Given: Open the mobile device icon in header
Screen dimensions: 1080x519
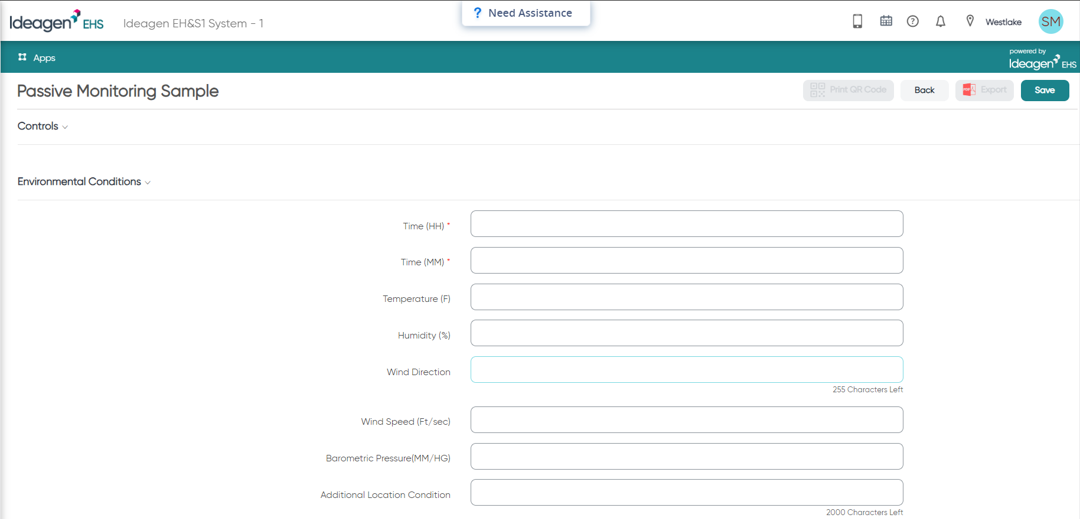Looking at the screenshot, I should (858, 21).
